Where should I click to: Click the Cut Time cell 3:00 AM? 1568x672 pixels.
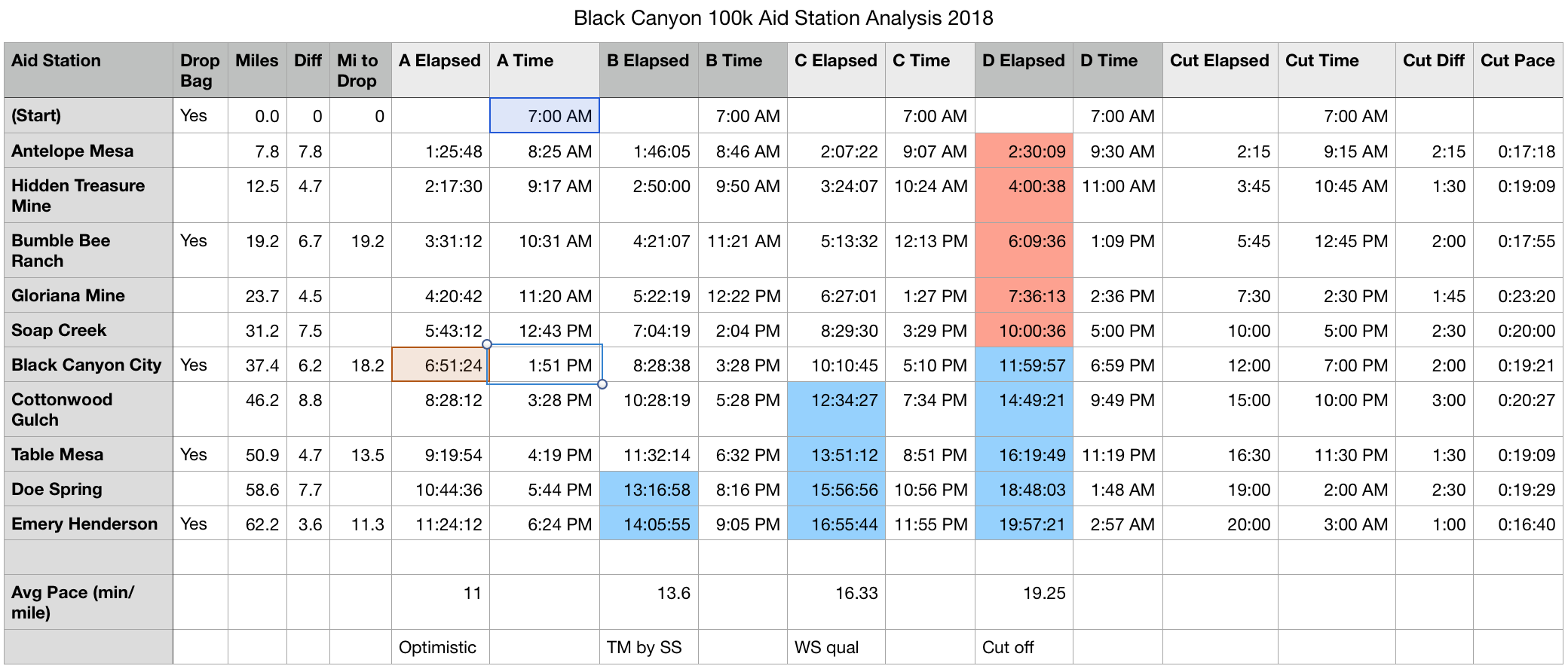point(1336,524)
